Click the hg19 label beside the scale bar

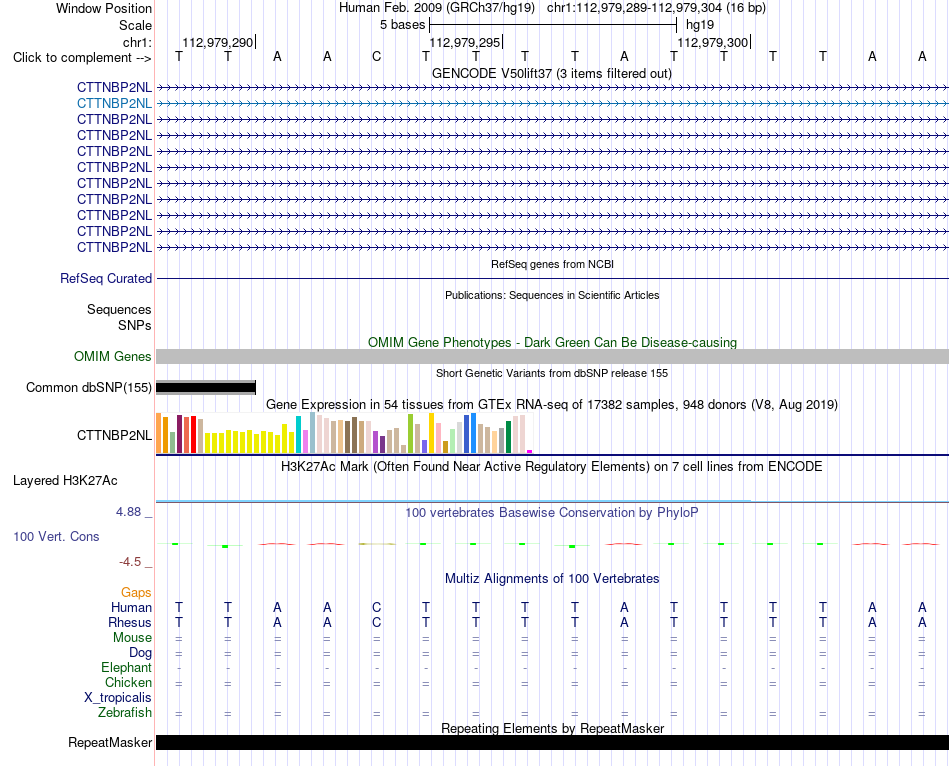point(700,25)
